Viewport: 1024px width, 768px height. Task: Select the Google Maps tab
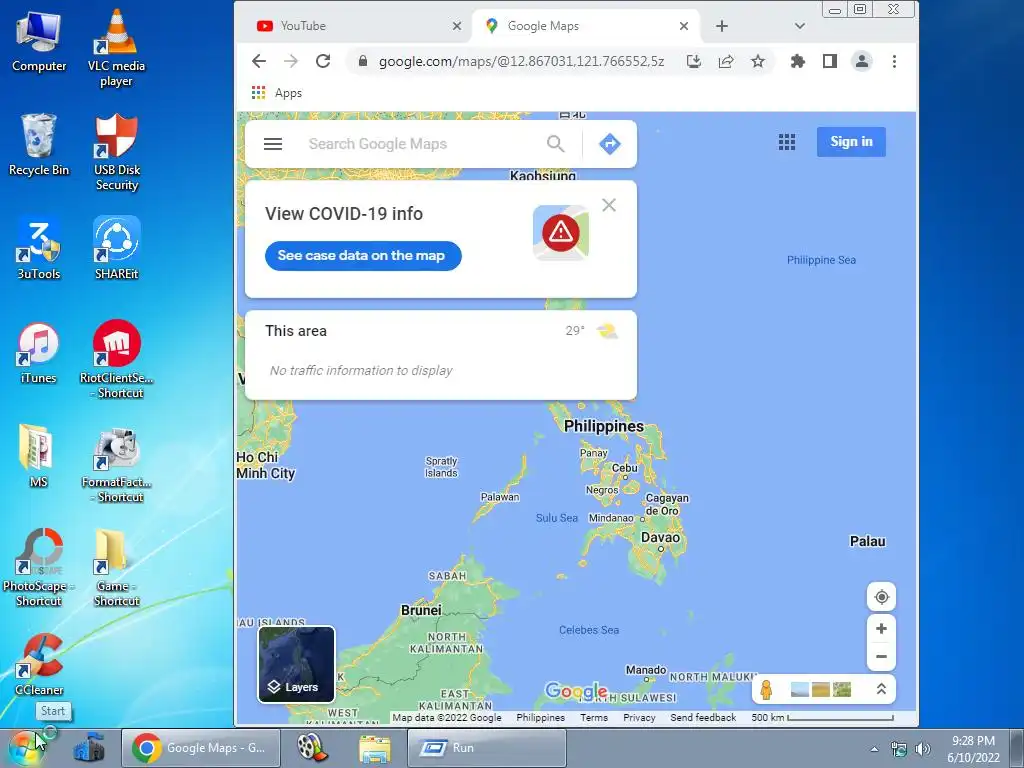pos(586,26)
